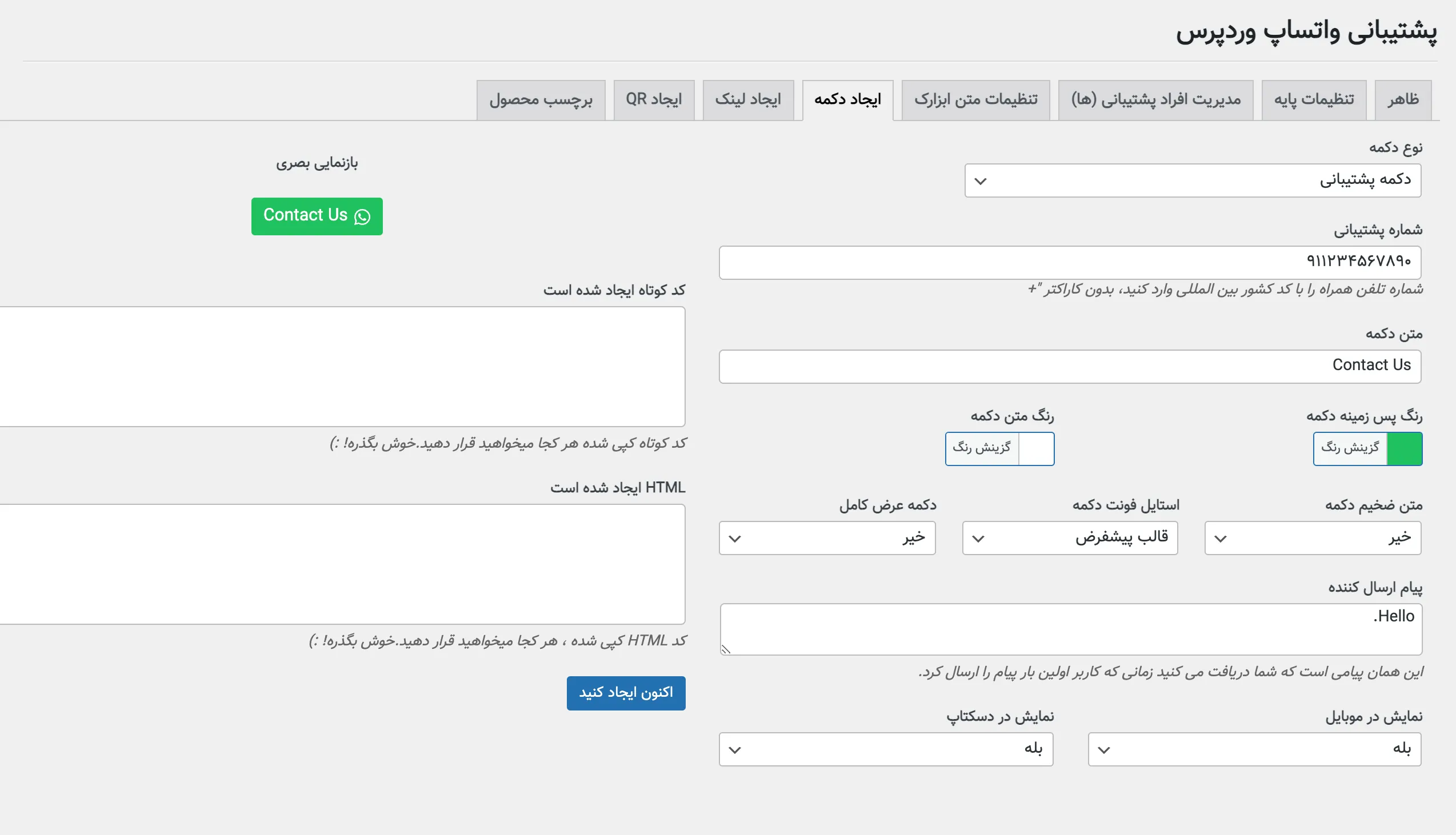Click the generated HTML code textarea

tap(342, 564)
